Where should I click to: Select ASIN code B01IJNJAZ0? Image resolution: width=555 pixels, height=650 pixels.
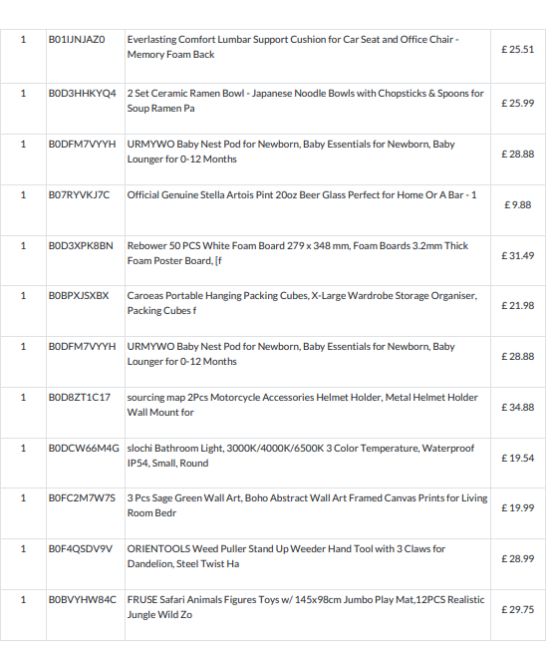coord(77,39)
